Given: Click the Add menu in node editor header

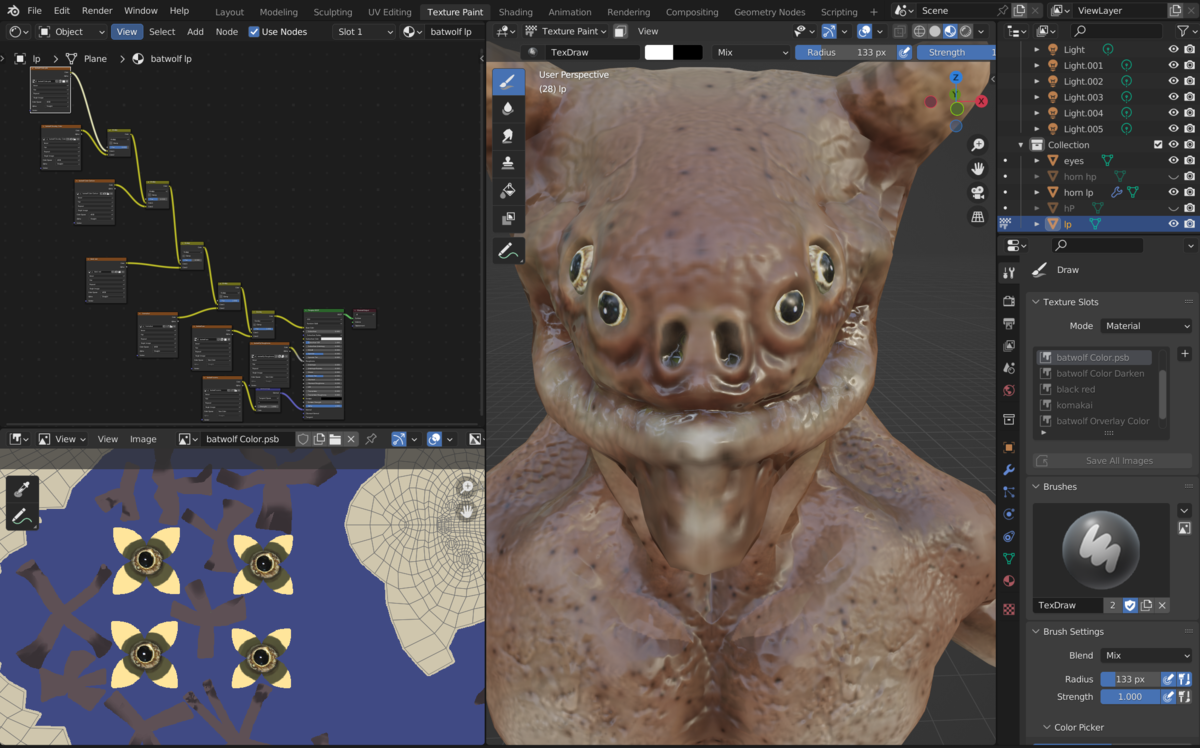Looking at the screenshot, I should coord(195,32).
